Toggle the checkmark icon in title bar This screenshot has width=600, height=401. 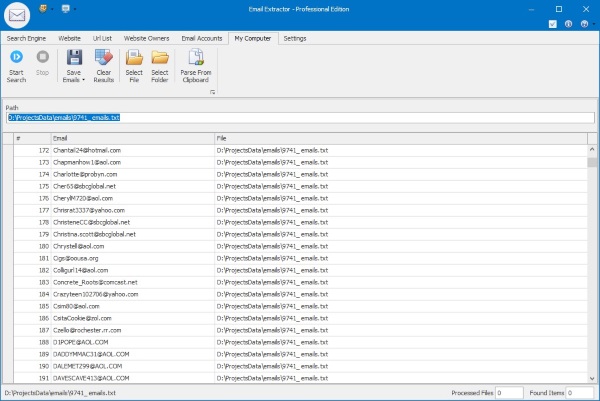click(x=555, y=22)
